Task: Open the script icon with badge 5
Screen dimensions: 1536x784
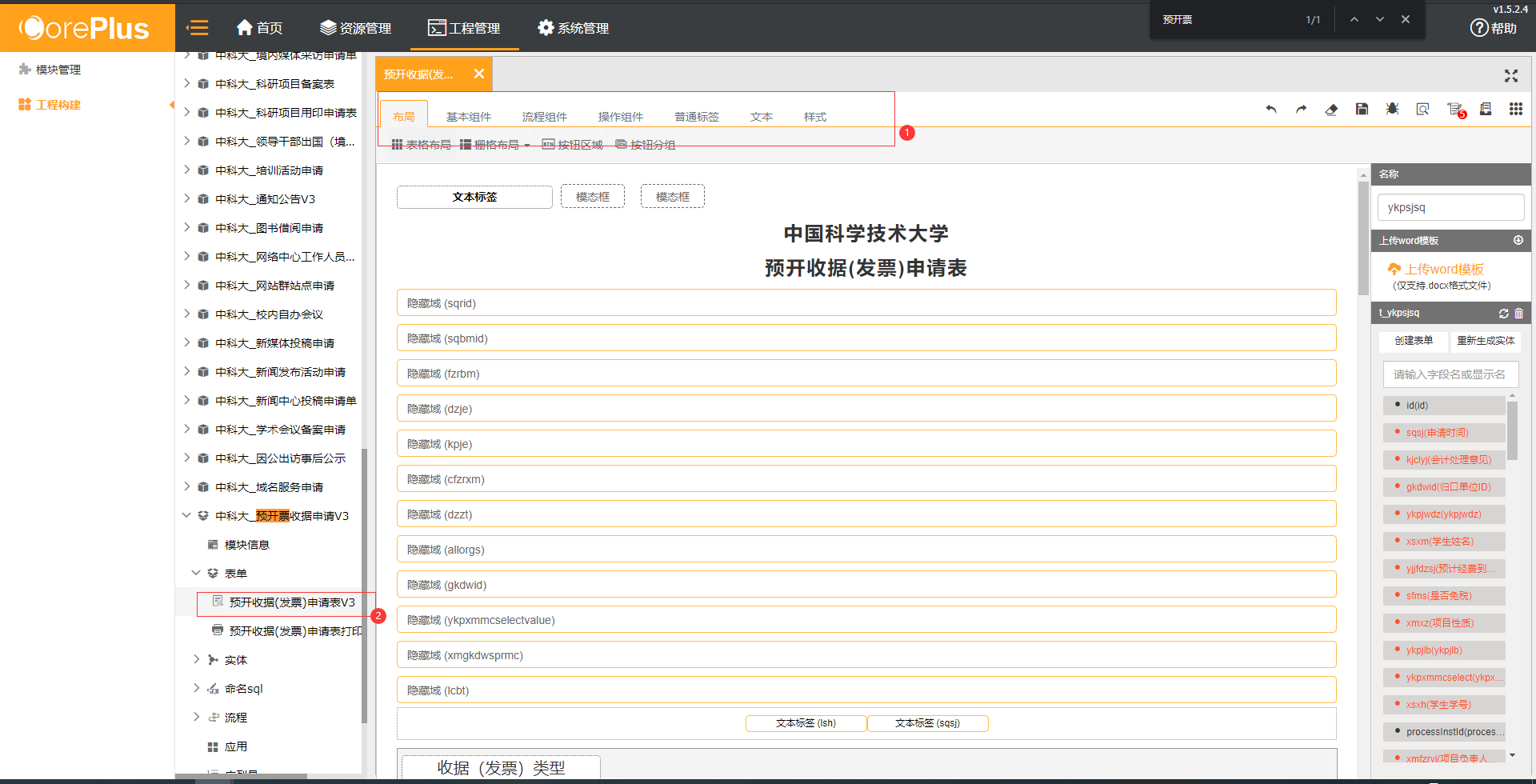Action: tap(1454, 110)
